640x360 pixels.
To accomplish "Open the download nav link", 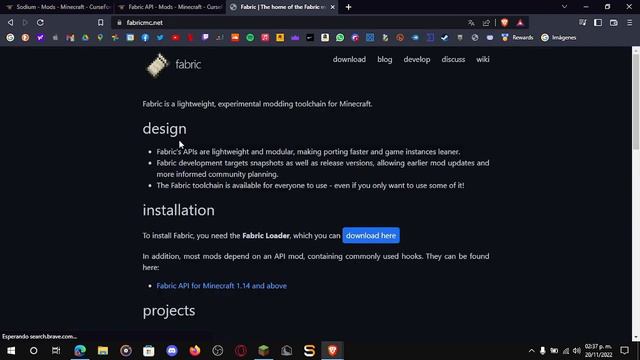I will click(x=349, y=60).
